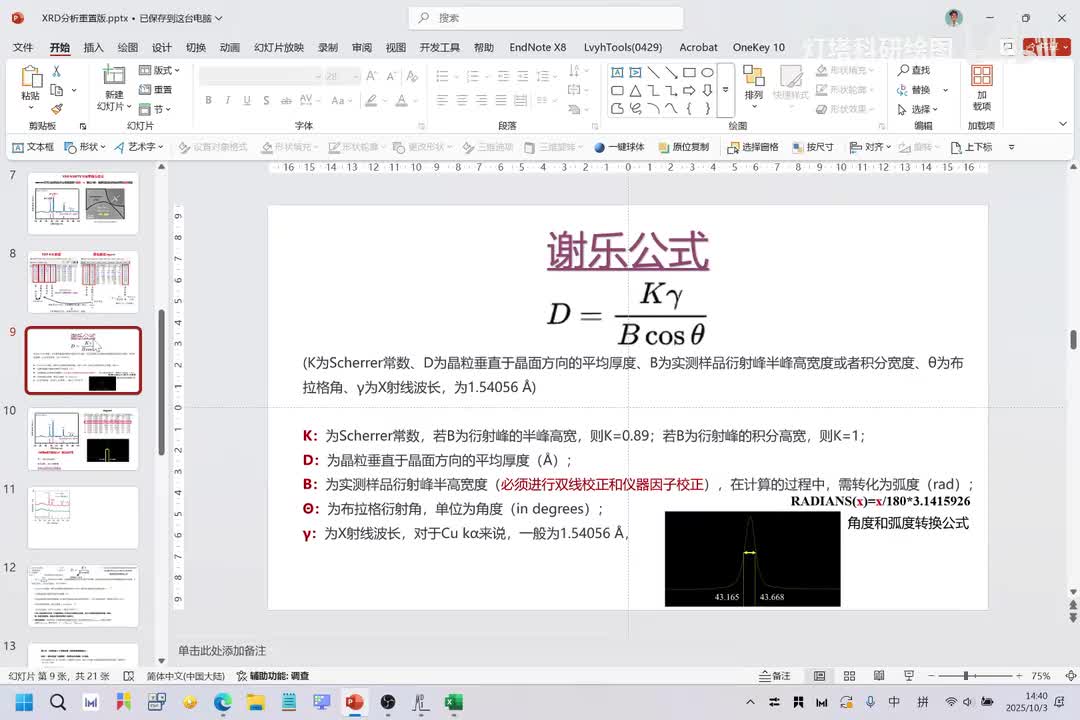
Task: Click zoom out minus button
Action: (931, 676)
